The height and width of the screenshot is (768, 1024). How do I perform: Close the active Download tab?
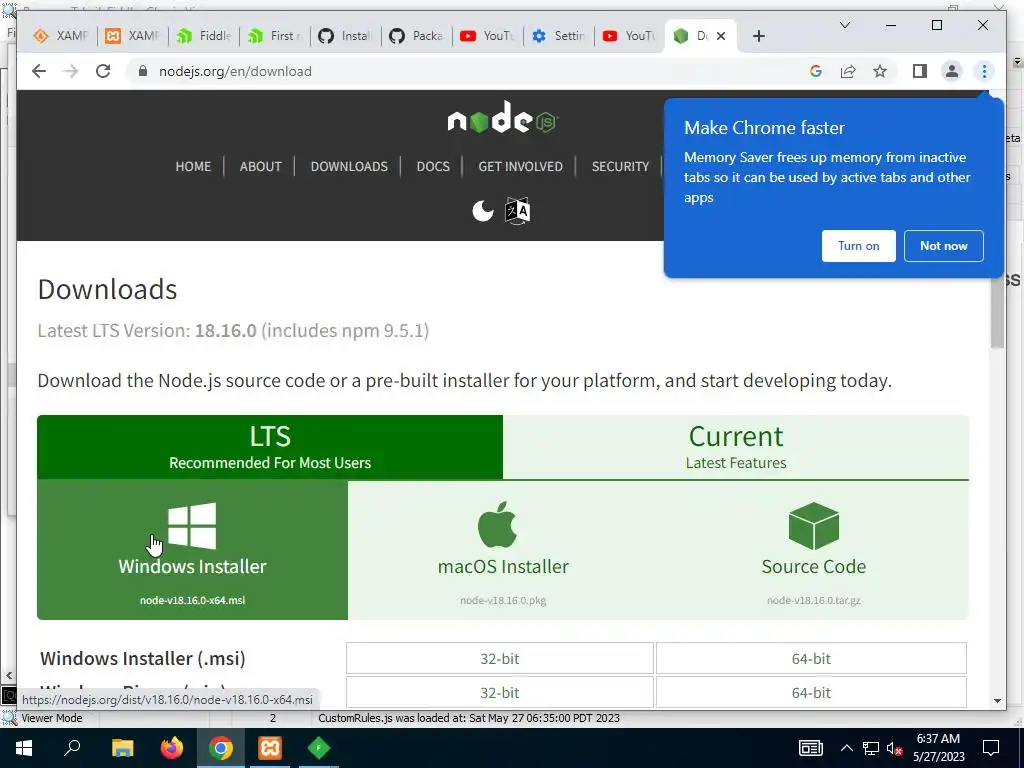pyautogui.click(x=721, y=36)
